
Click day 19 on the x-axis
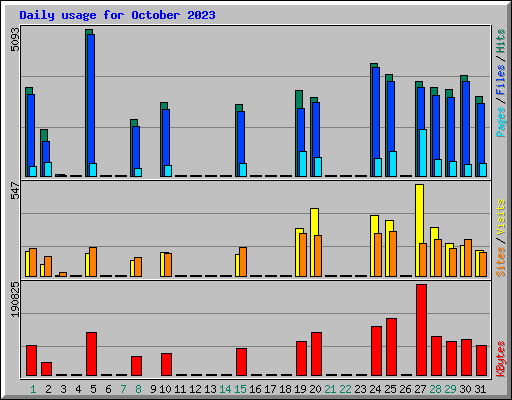coord(300,389)
